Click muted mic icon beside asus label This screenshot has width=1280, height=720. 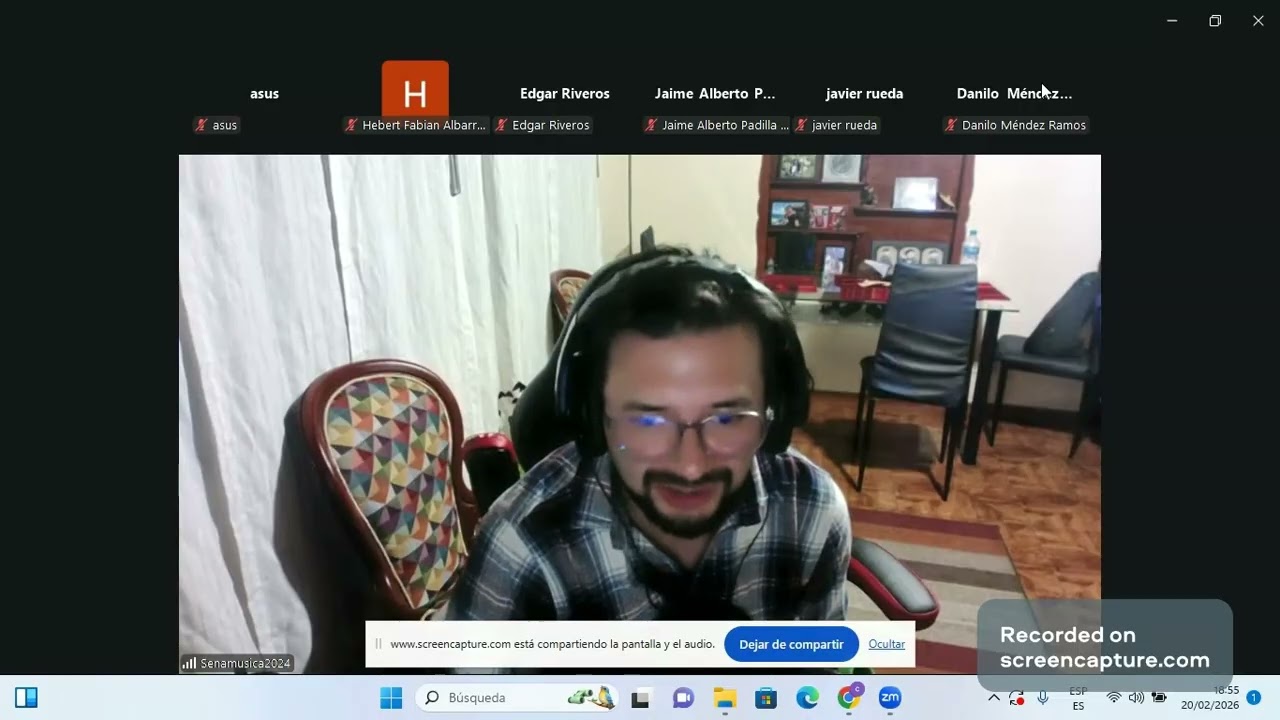[202, 125]
